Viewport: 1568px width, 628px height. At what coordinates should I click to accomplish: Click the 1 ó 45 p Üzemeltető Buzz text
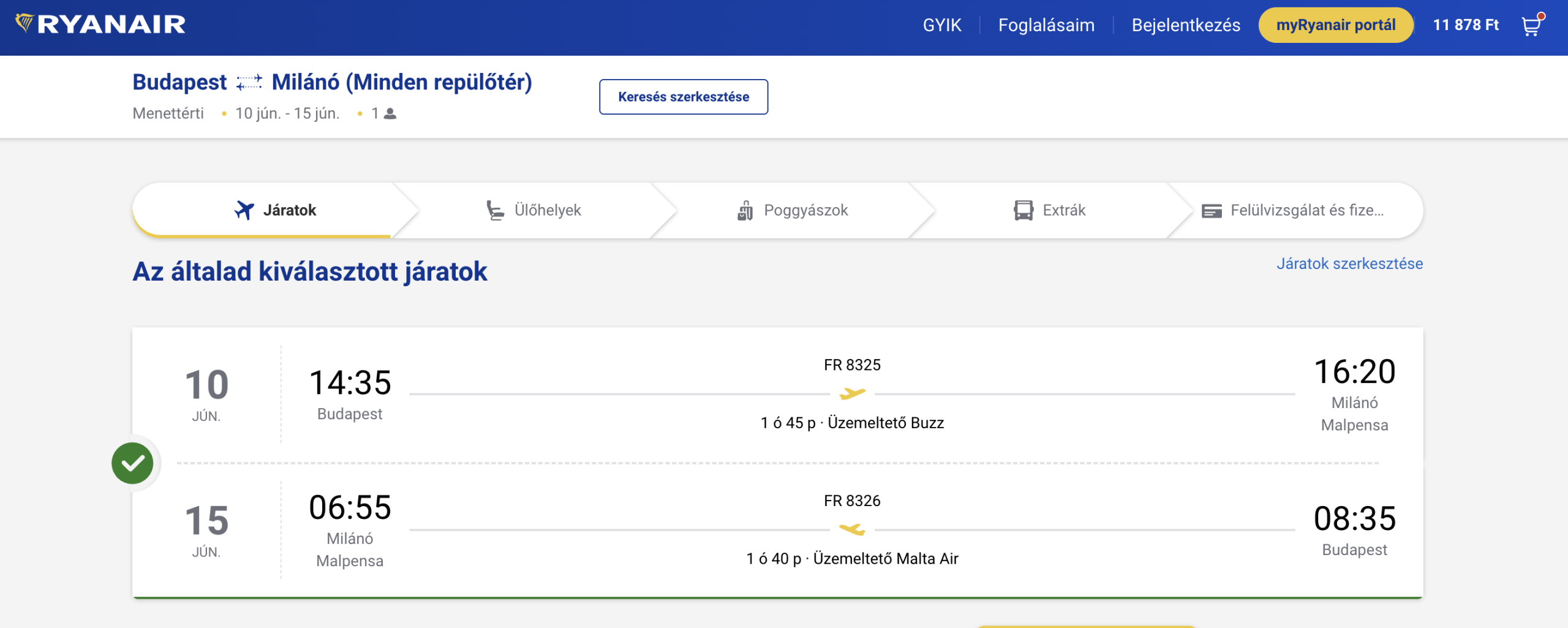tap(852, 423)
